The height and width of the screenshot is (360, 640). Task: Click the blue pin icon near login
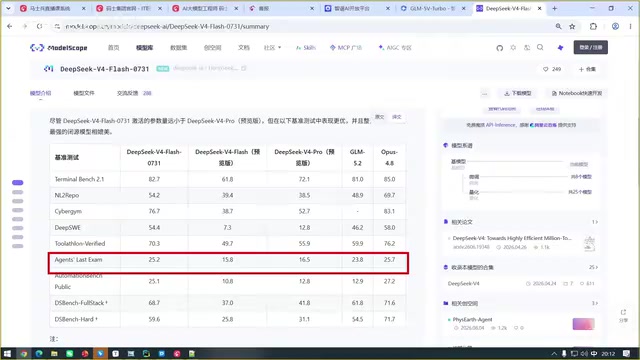coord(560,47)
